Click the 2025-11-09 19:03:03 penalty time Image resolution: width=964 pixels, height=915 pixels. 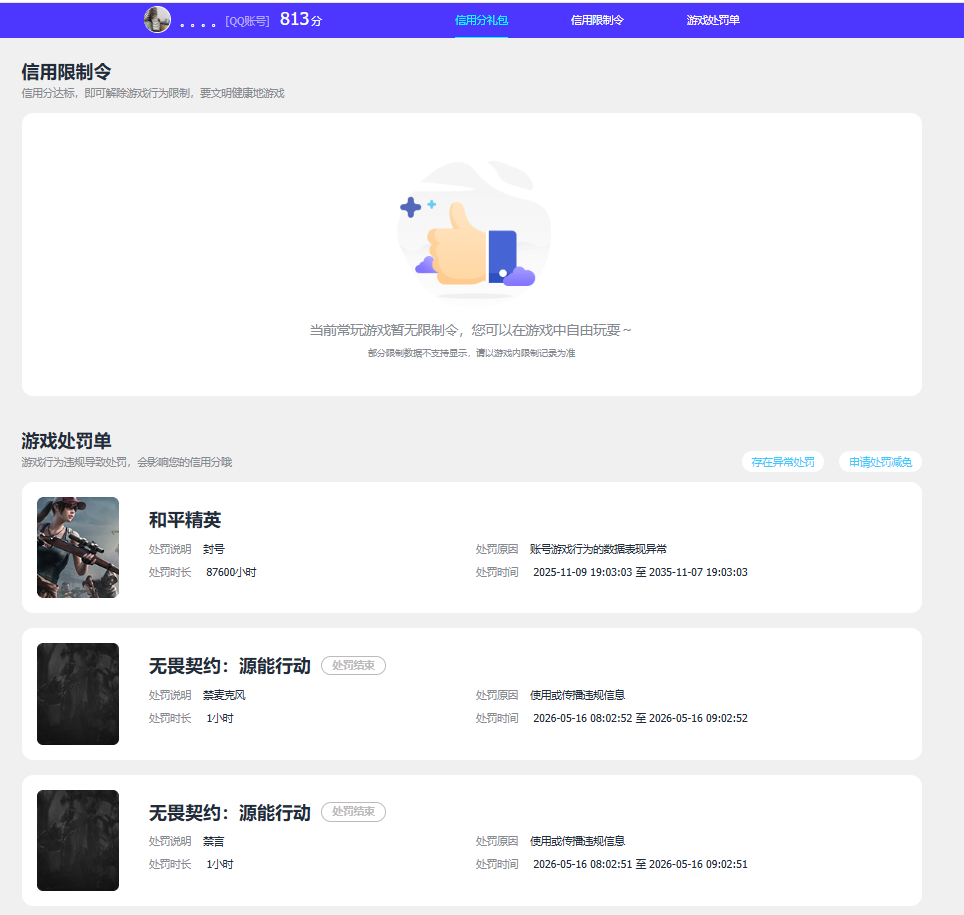tap(640, 572)
